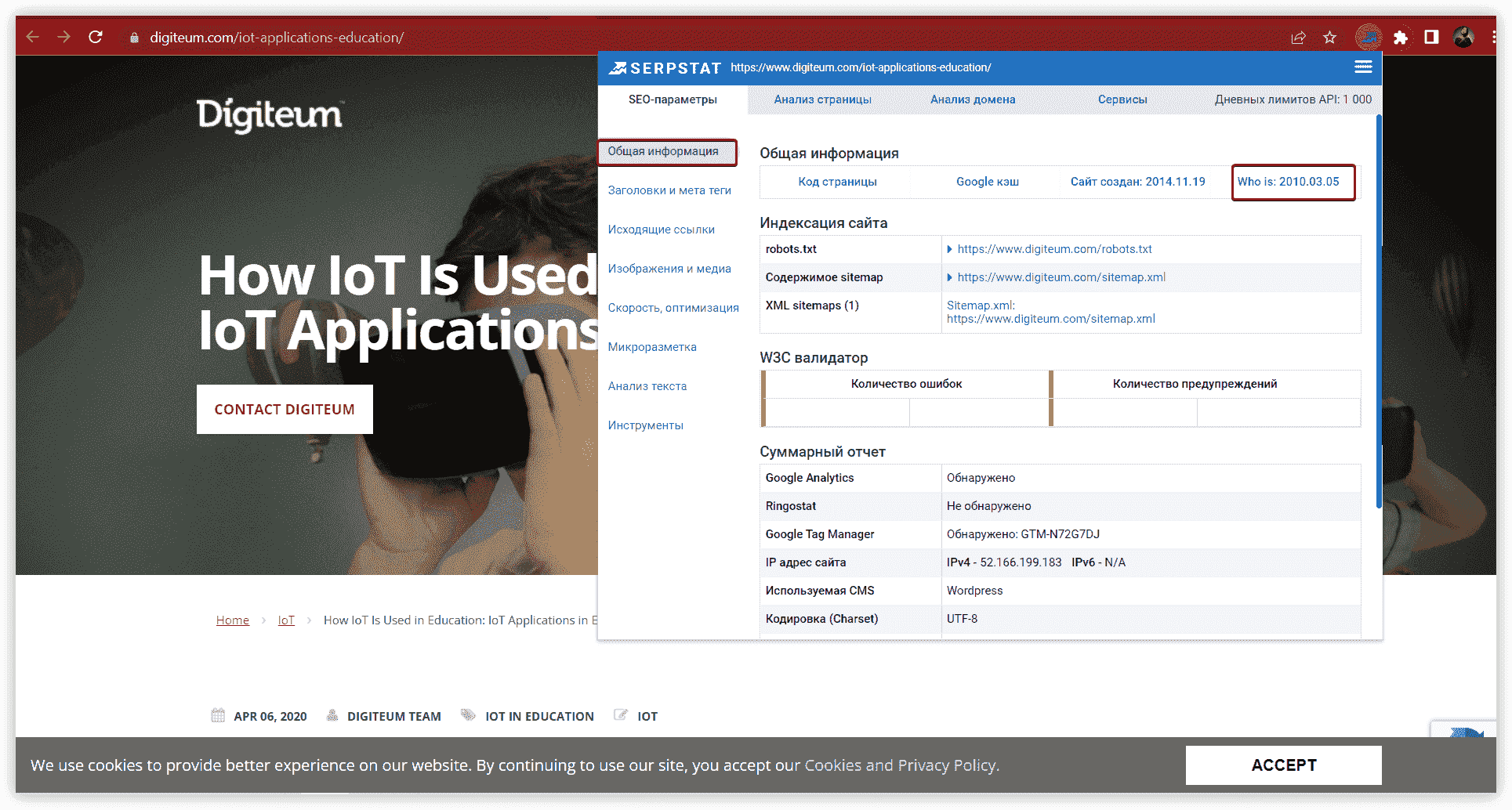Click the Google Analytics Обнаружено value
Screen dimensions: 1512x810
click(981, 478)
